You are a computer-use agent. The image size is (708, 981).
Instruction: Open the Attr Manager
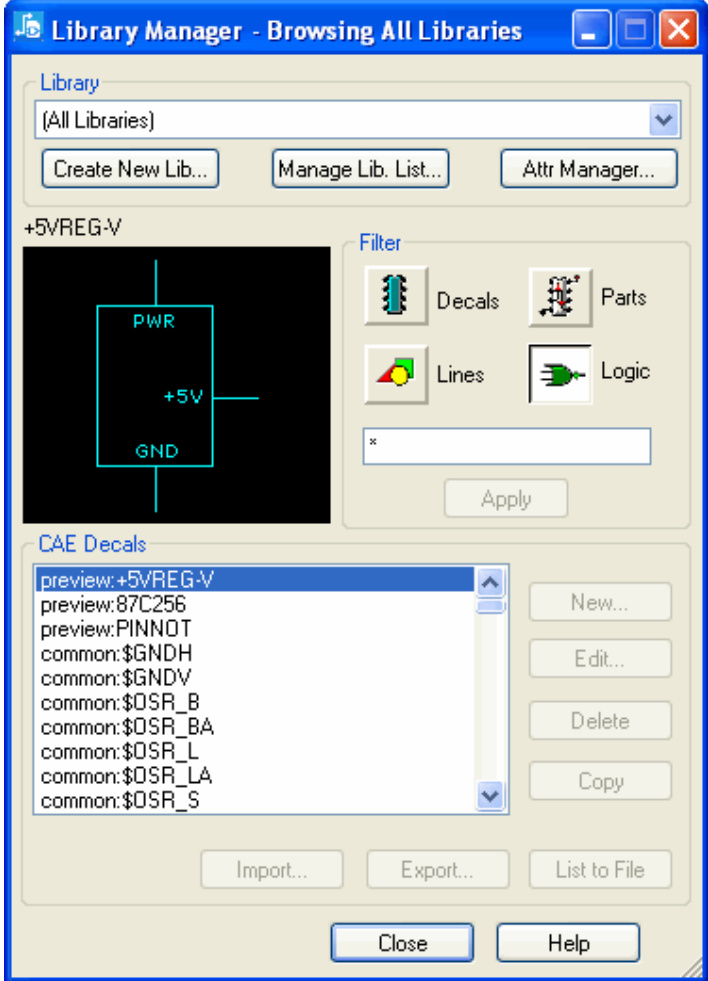pos(588,169)
